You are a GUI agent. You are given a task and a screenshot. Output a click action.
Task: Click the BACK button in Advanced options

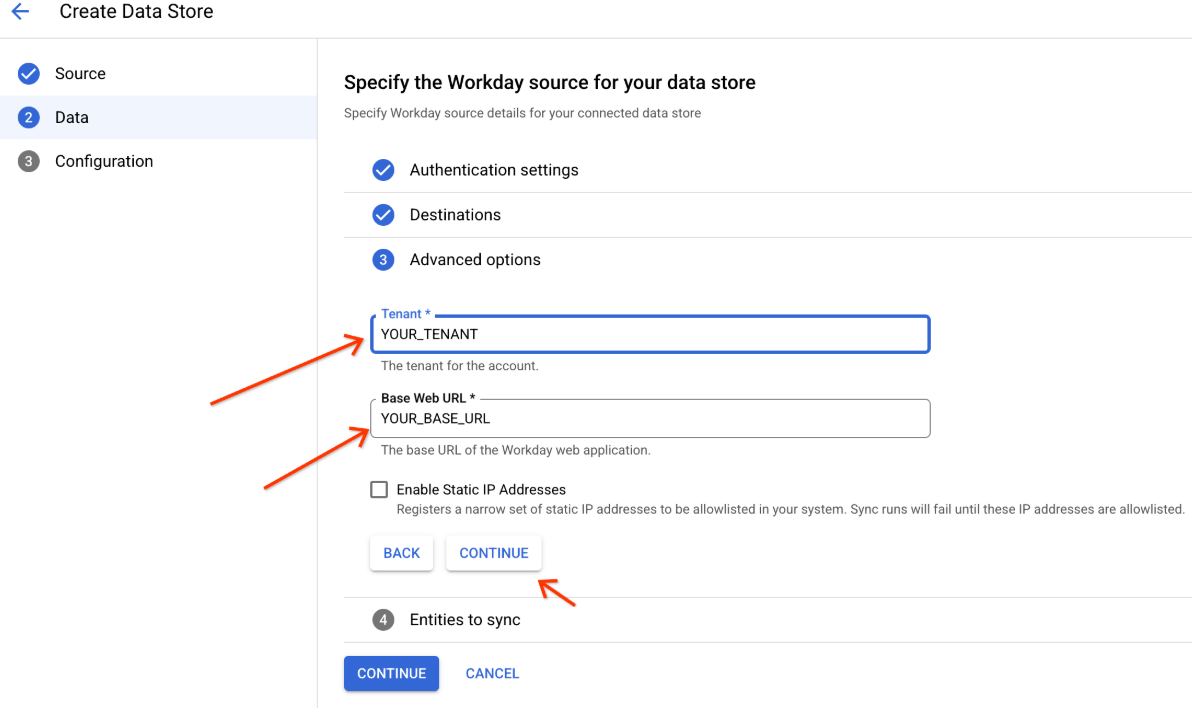click(401, 553)
